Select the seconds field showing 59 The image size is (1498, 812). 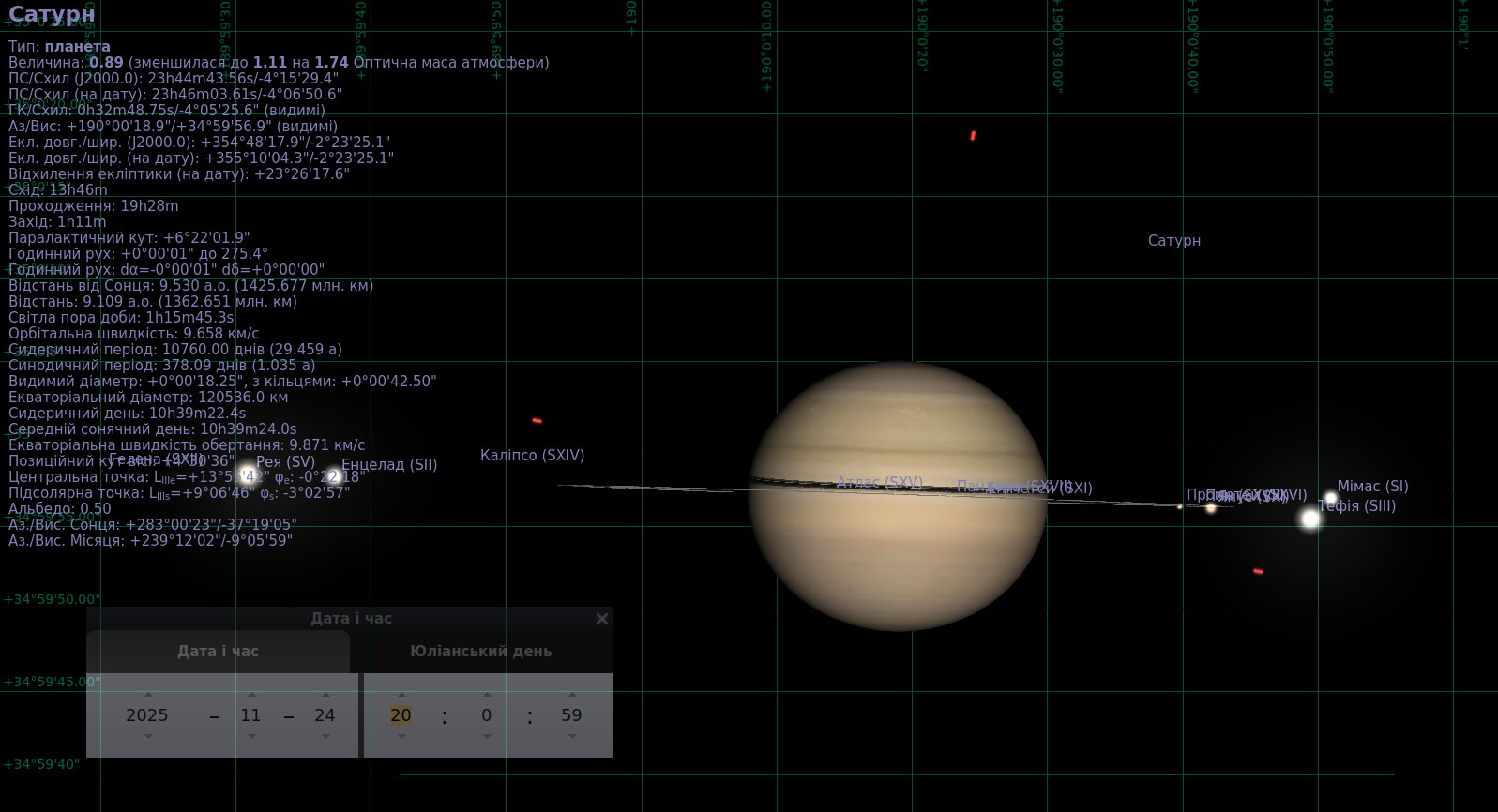[571, 715]
